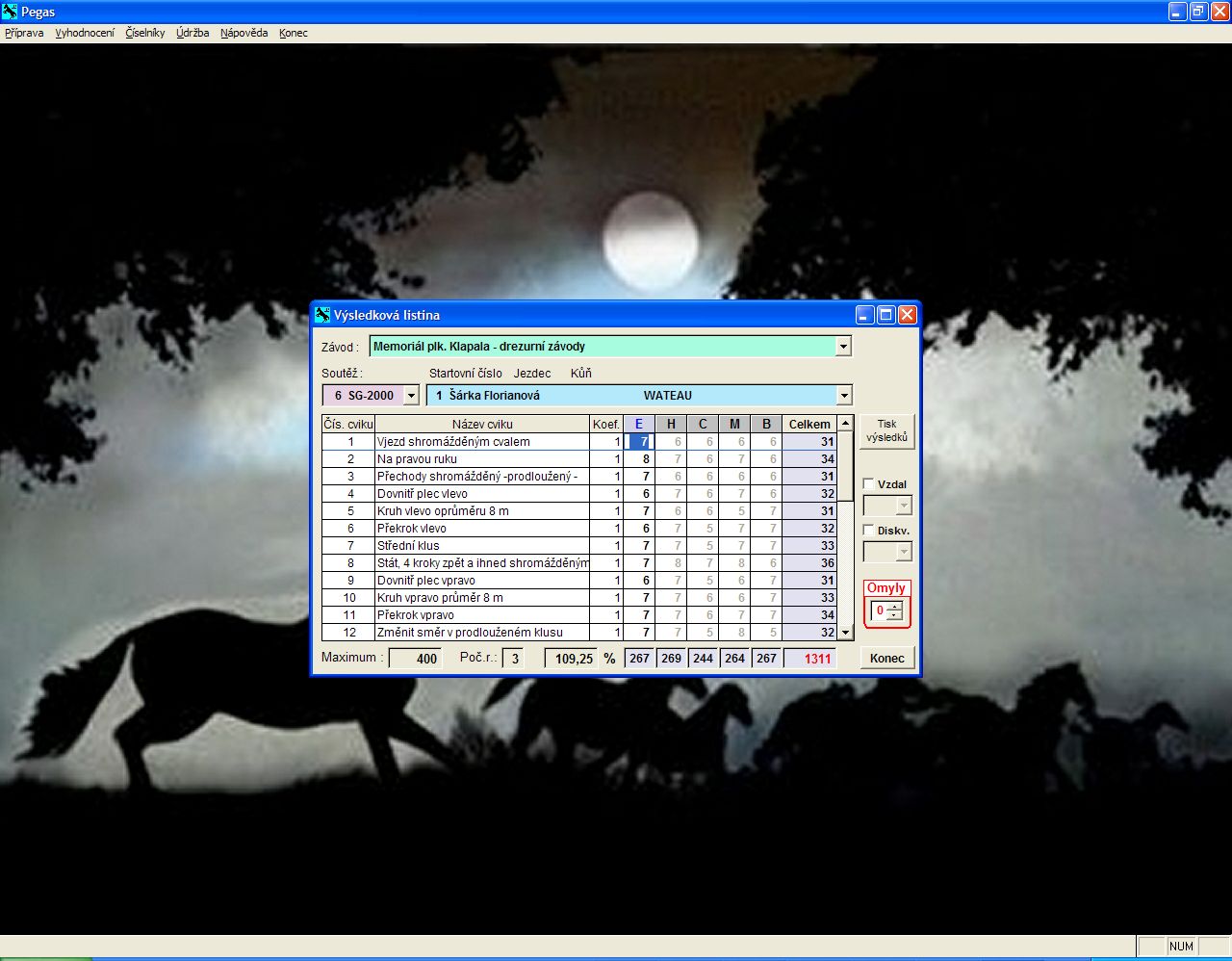
Task: Click the Pegas app icon in title bar
Action: click(x=10, y=12)
